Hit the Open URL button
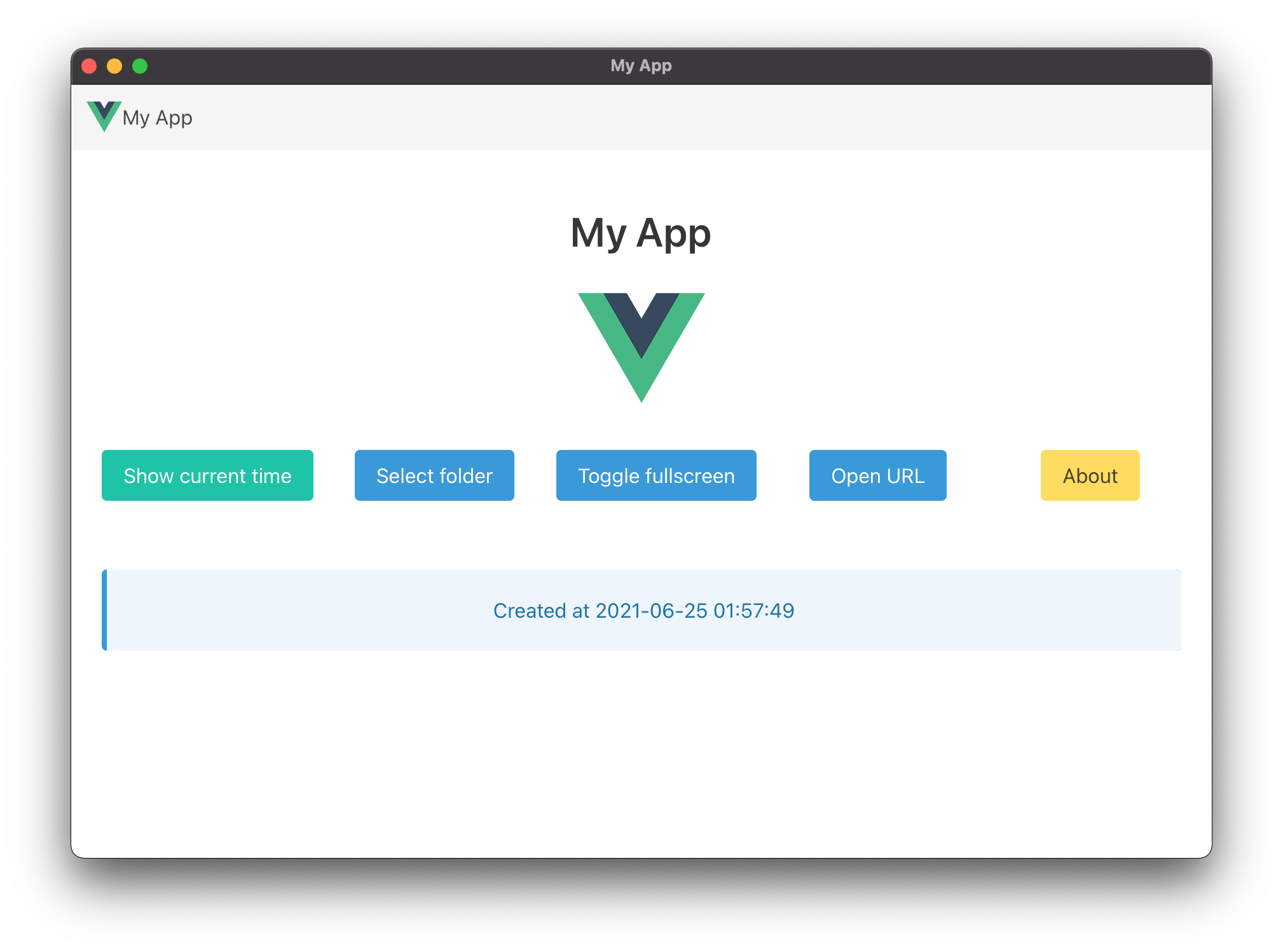This screenshot has width=1283, height=952. (x=877, y=475)
